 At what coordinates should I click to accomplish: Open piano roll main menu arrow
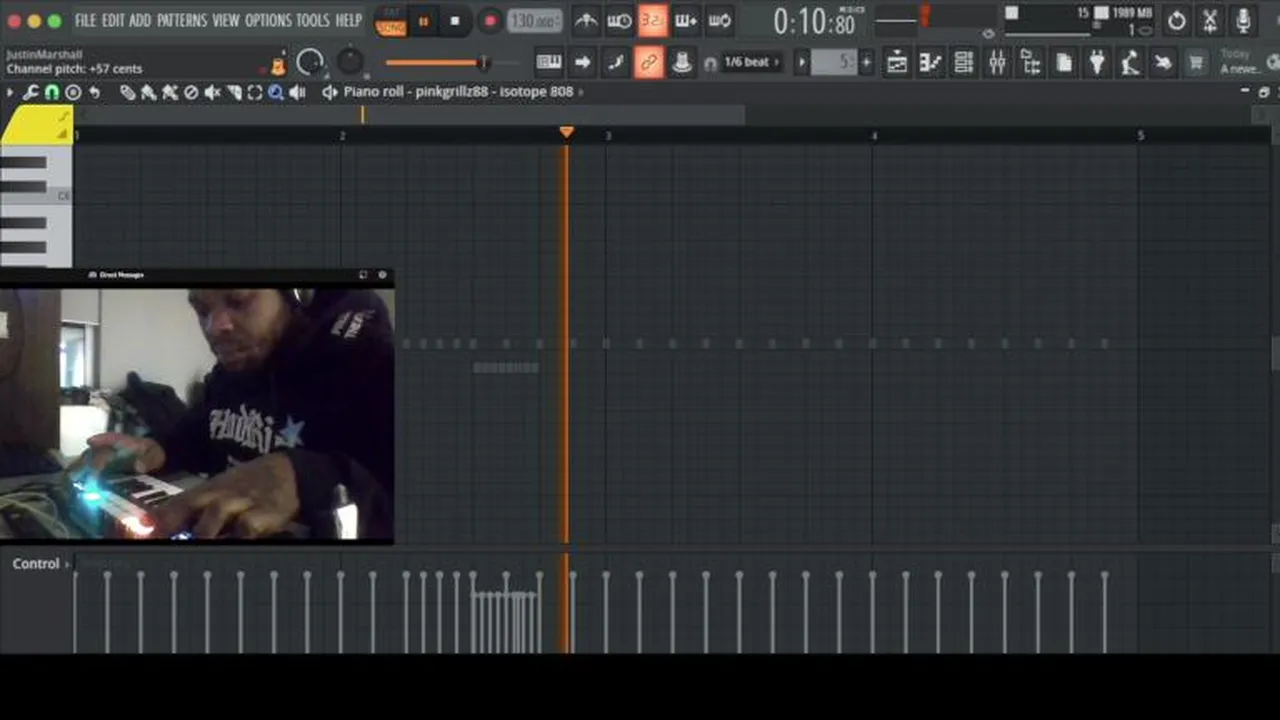pyautogui.click(x=10, y=92)
